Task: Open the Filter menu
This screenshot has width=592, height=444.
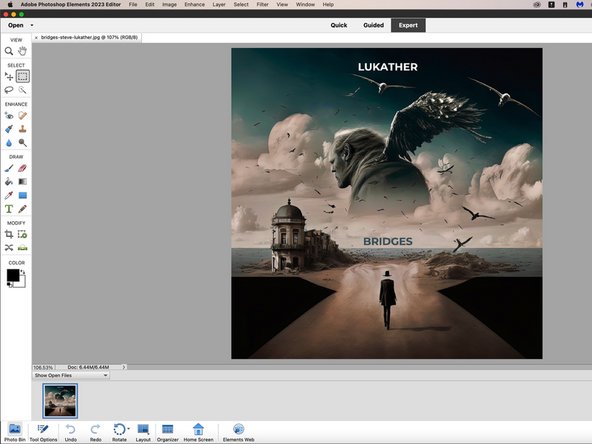Action: click(x=262, y=5)
